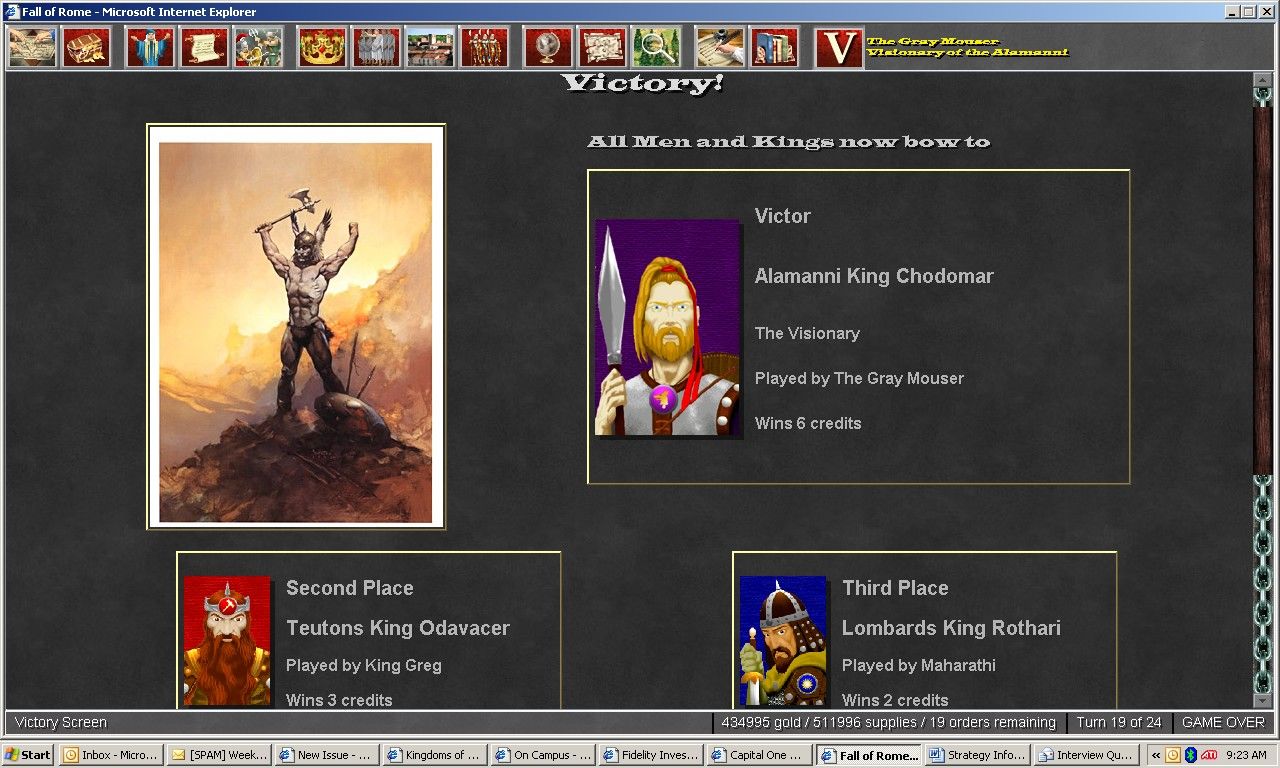Viewport: 1280px width, 768px height.
Task: Open the world globe icon
Action: tap(548, 47)
